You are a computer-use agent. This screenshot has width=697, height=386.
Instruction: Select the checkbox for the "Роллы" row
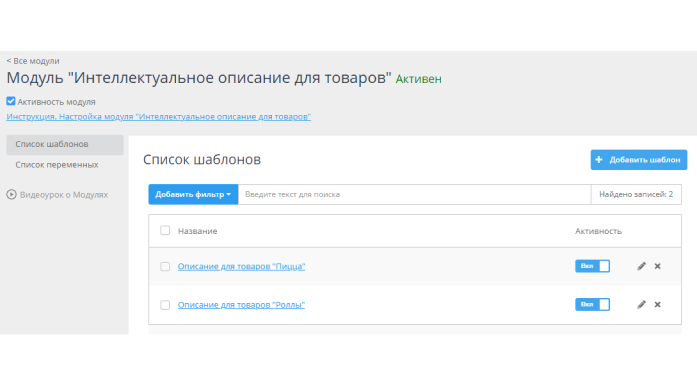click(x=165, y=305)
